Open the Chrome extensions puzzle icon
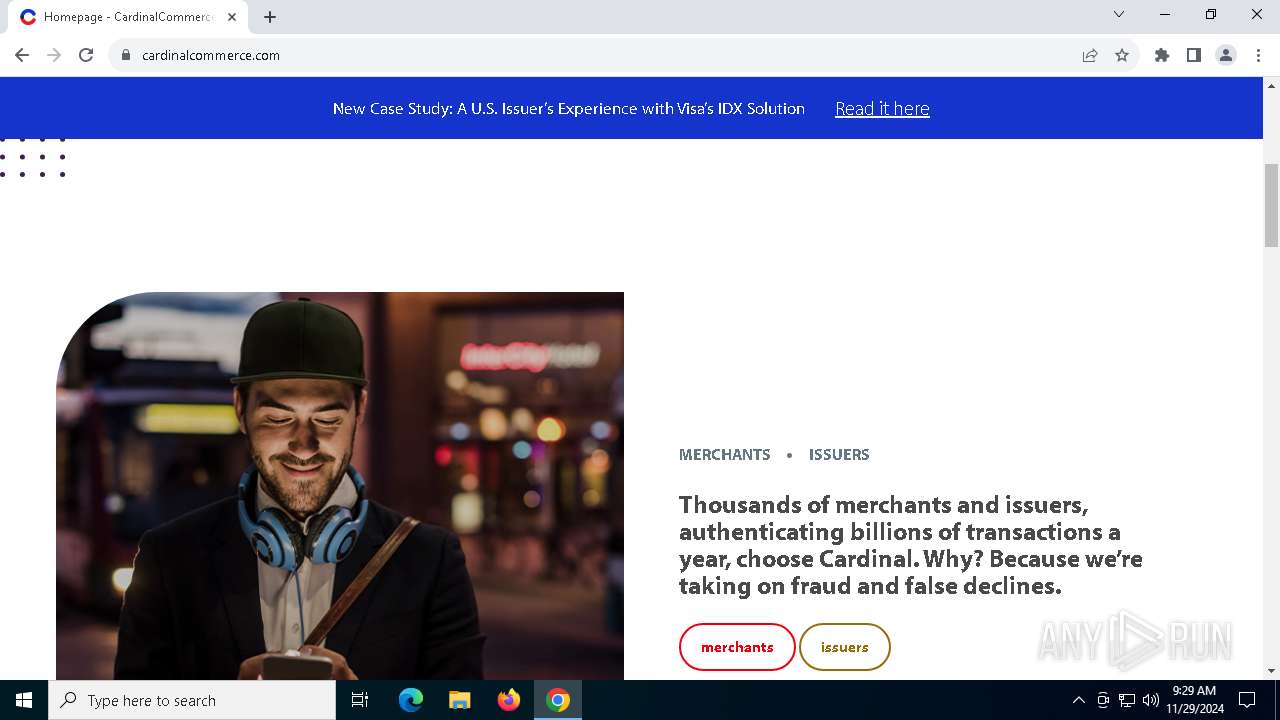1280x720 pixels. pos(1162,55)
